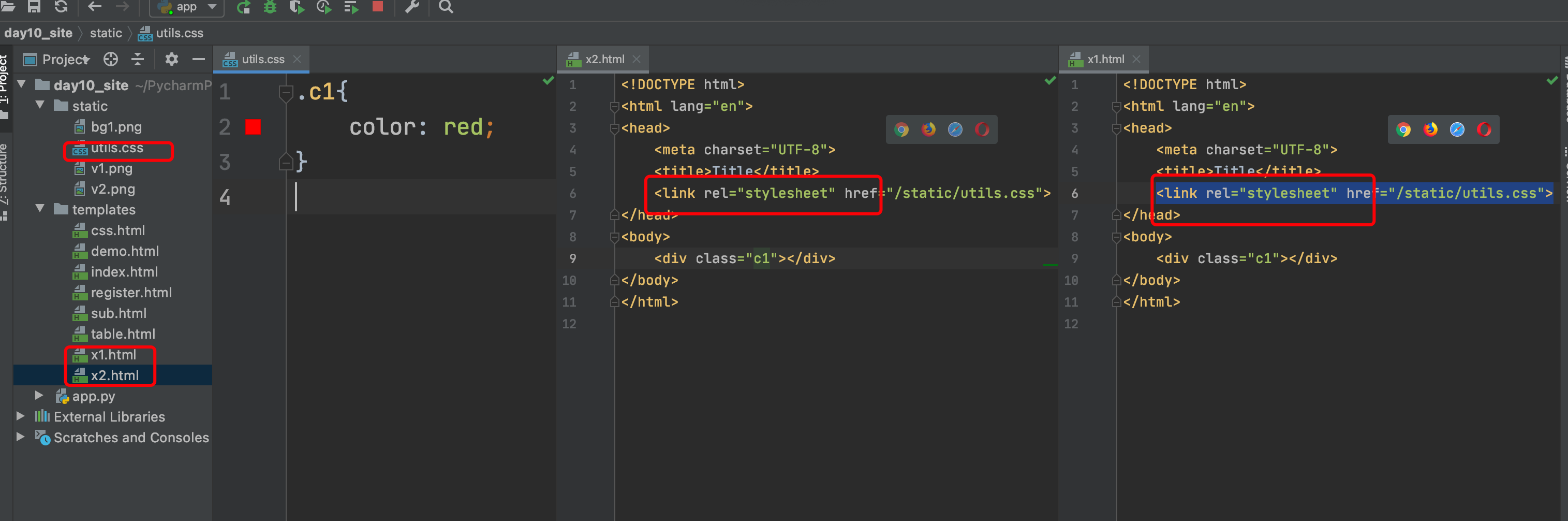Click 'day10_site' in the breadcrumb bar
Viewport: 1568px width, 521px height.
(x=38, y=33)
